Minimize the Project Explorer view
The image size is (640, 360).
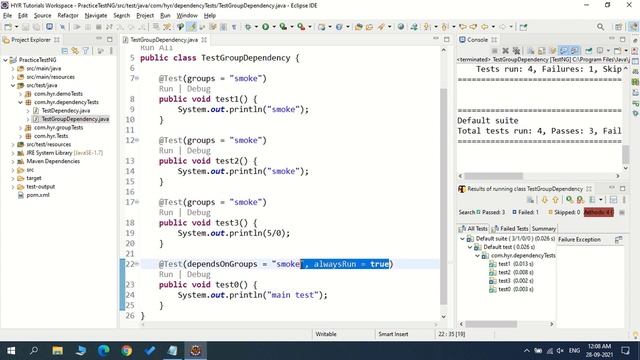99,40
